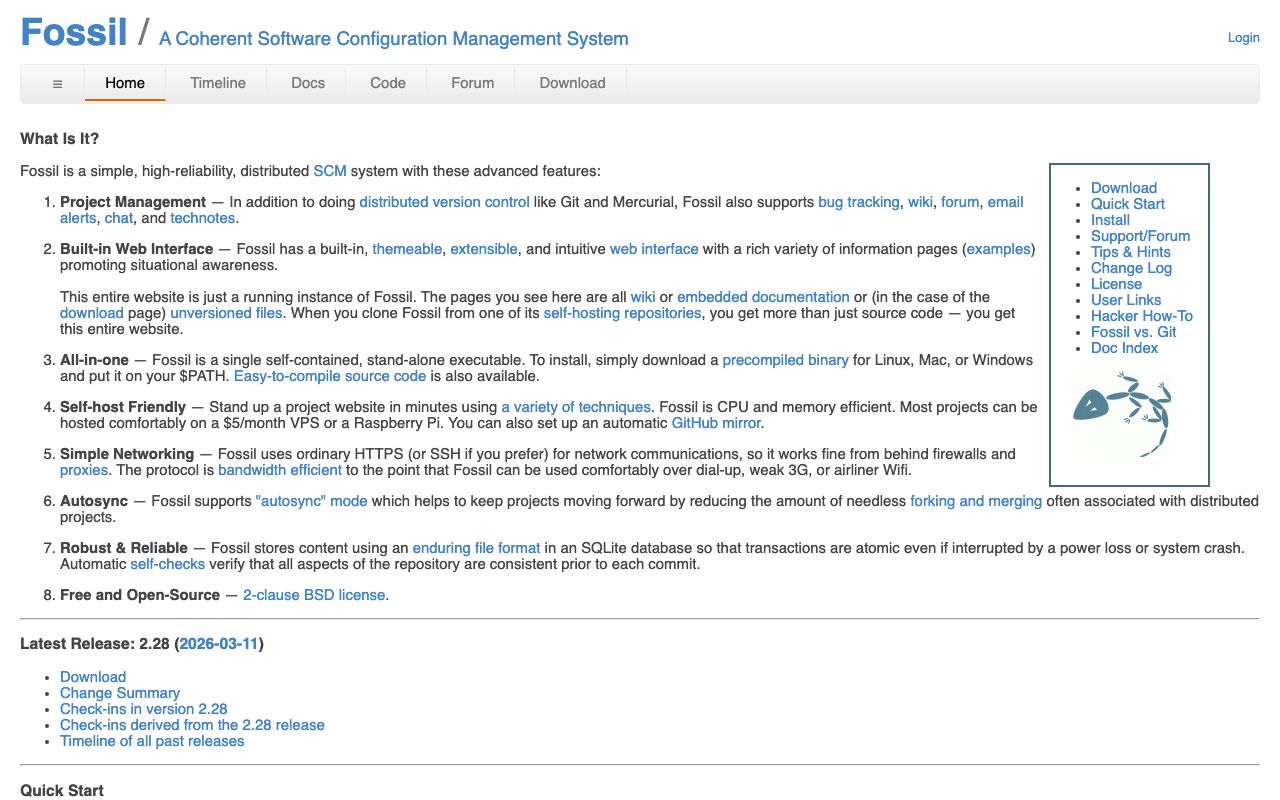Screen dimensions: 1280x800
Task: Open the '2-clause BSD license' link
Action: [314, 595]
